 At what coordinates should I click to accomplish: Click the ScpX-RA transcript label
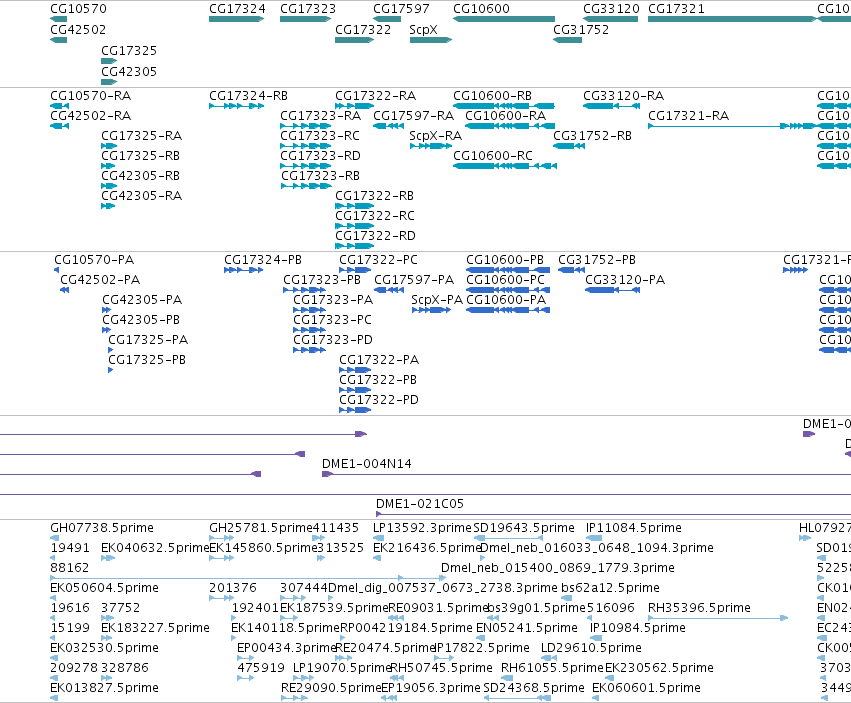436,136
